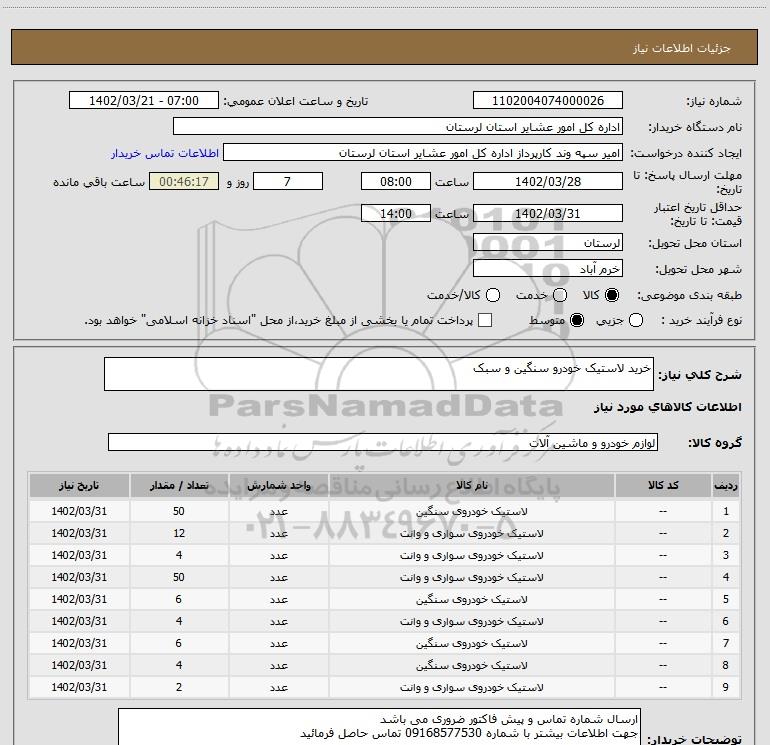Click row number 6 cell
The width and height of the screenshot is (770, 745).
point(726,621)
